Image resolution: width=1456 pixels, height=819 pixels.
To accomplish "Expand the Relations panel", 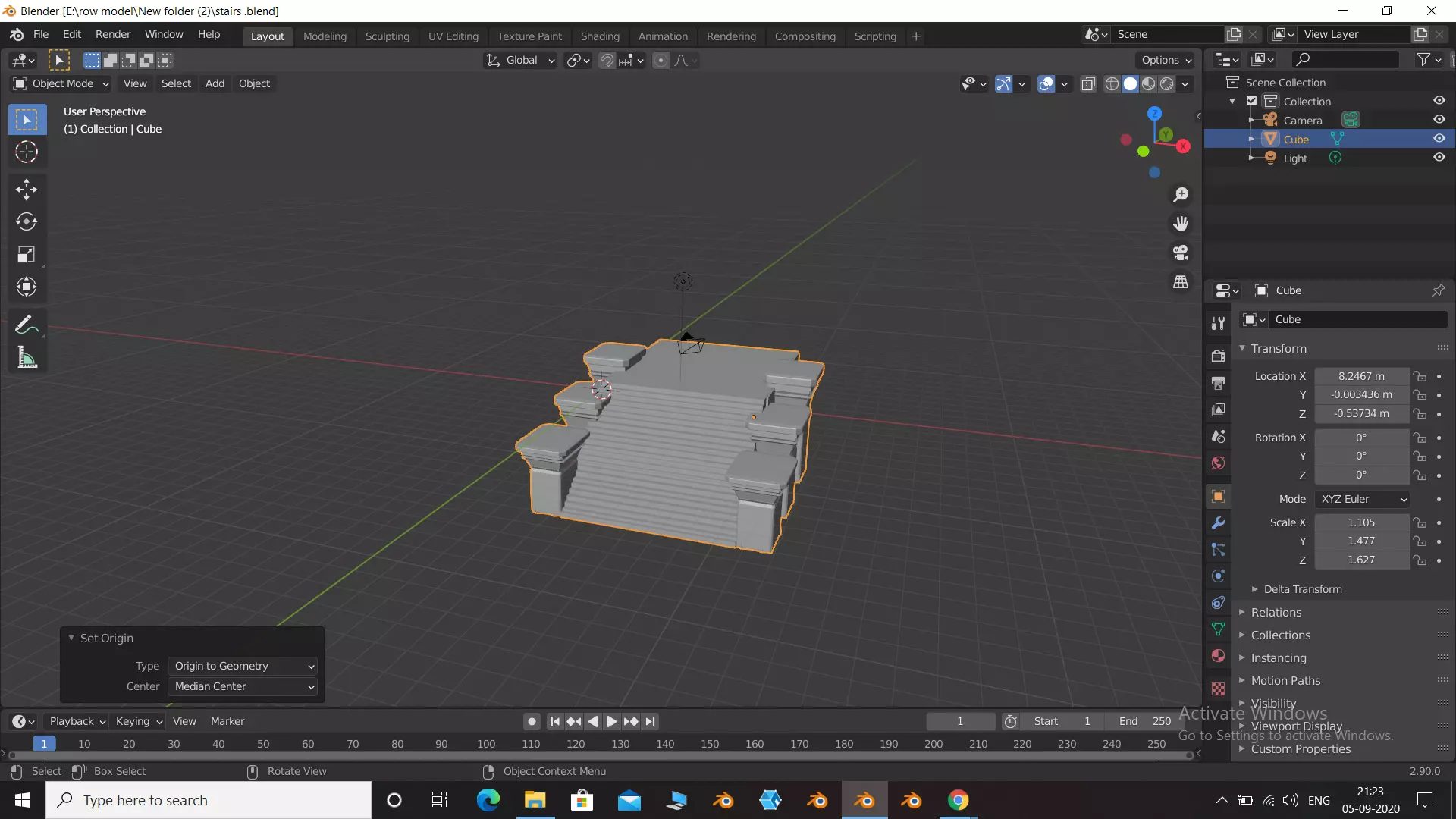I will click(x=1276, y=613).
